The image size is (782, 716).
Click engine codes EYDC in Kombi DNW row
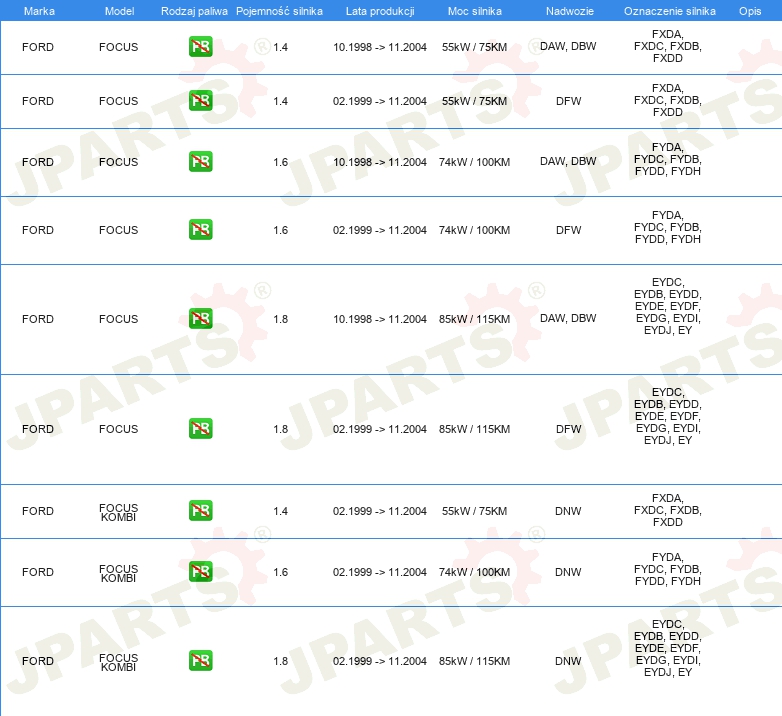668,648
